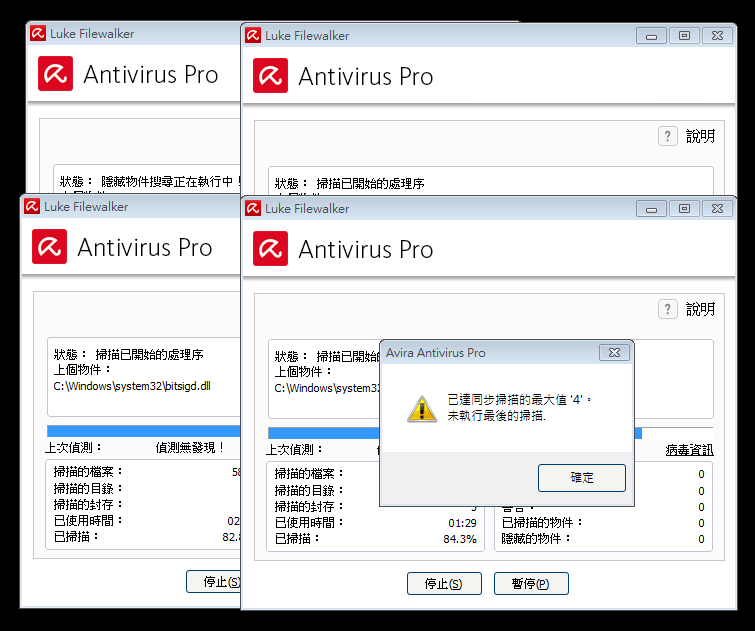Viewport: 755px width, 631px height.
Task: Minimize the upper-right Luke Filewalker window
Action: tap(653, 35)
